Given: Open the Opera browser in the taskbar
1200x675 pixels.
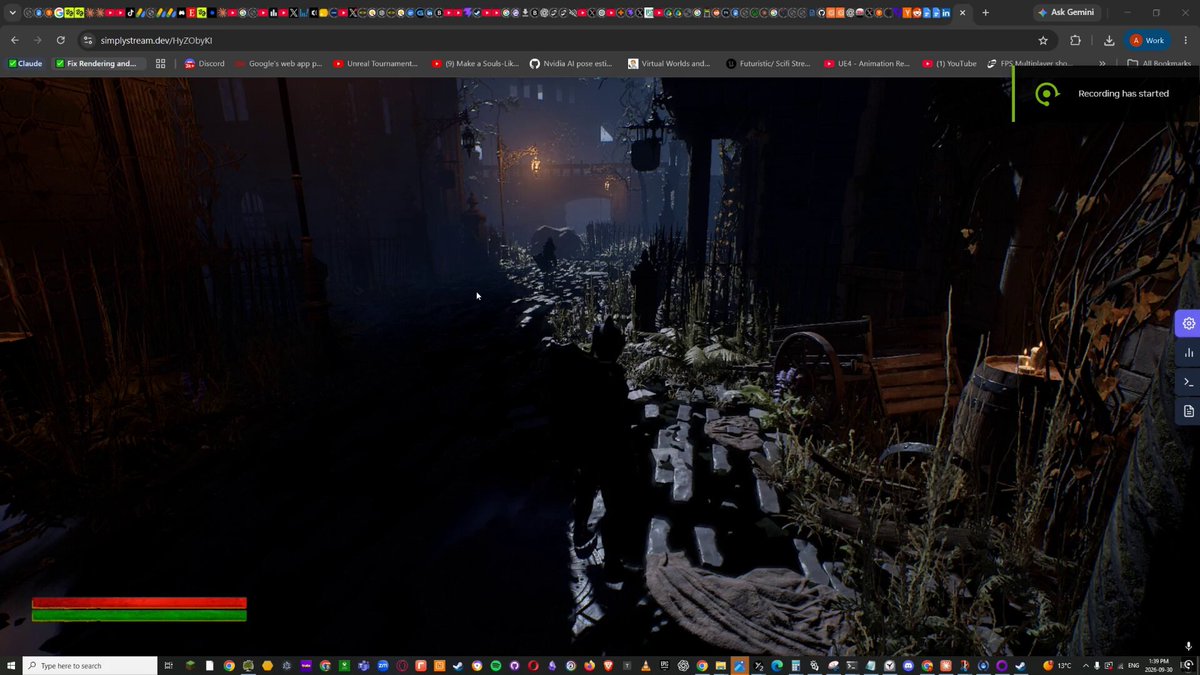Looking at the screenshot, I should [533, 665].
